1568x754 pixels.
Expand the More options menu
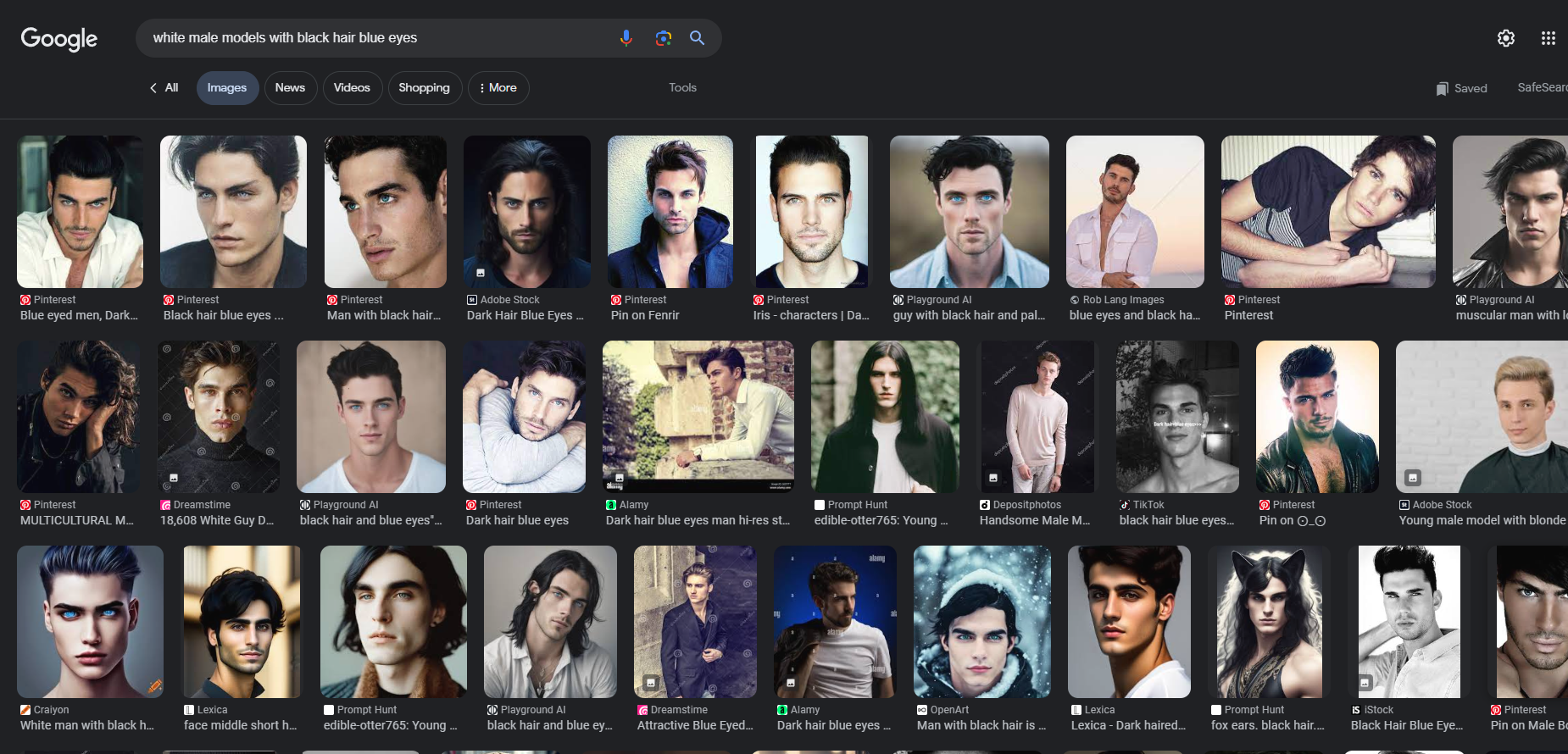click(x=498, y=87)
